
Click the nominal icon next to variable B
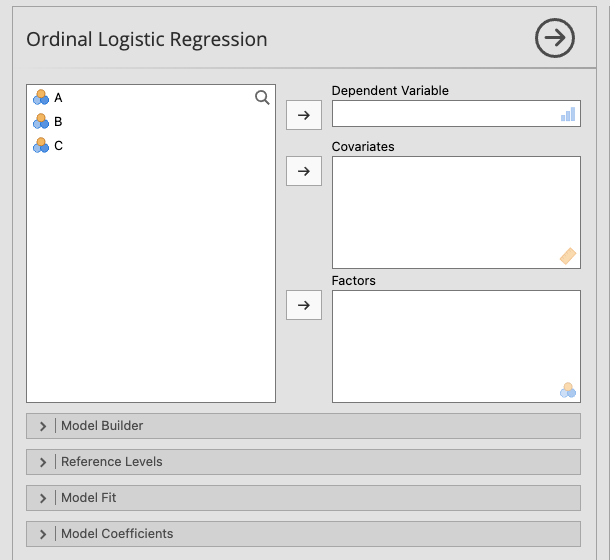coord(41,121)
